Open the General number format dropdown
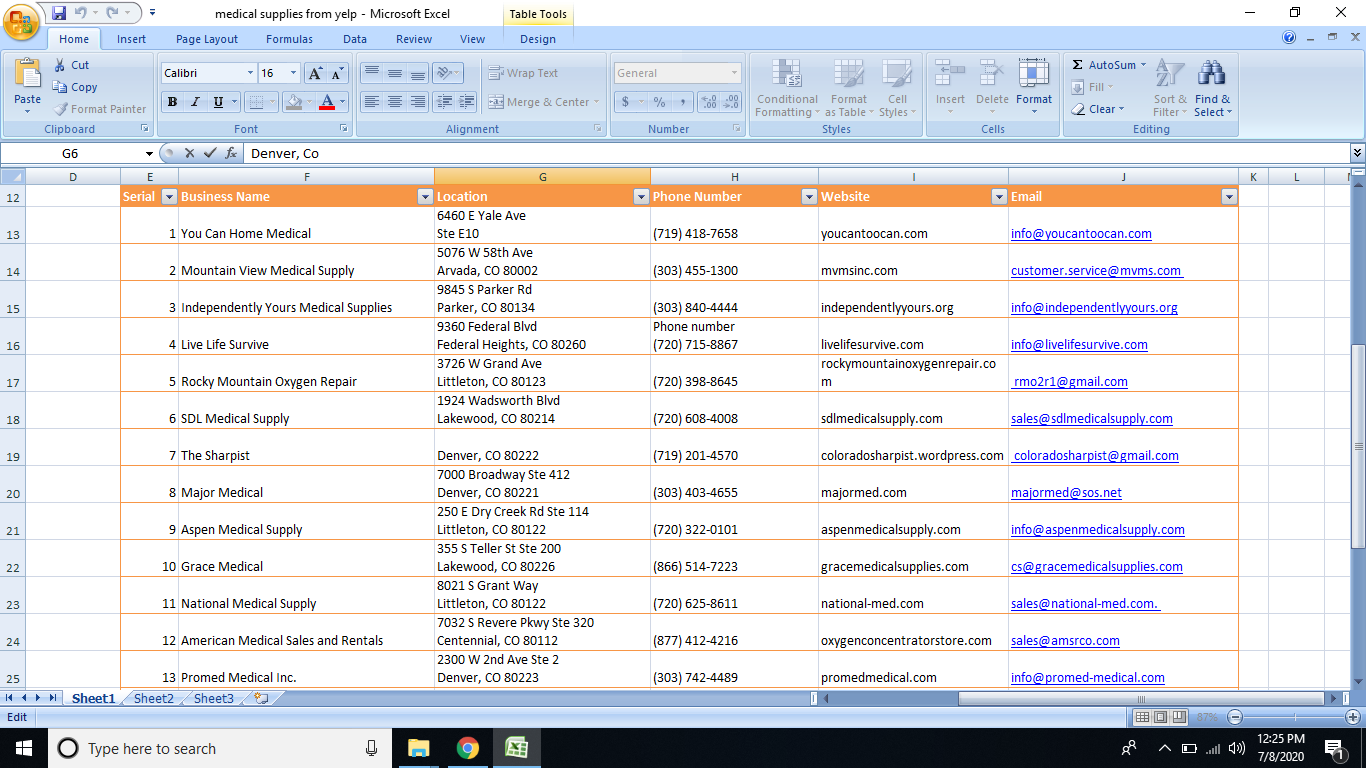 (734, 73)
